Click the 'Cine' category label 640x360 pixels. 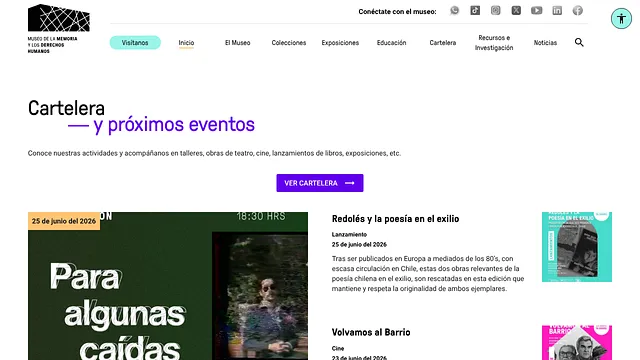coord(338,348)
